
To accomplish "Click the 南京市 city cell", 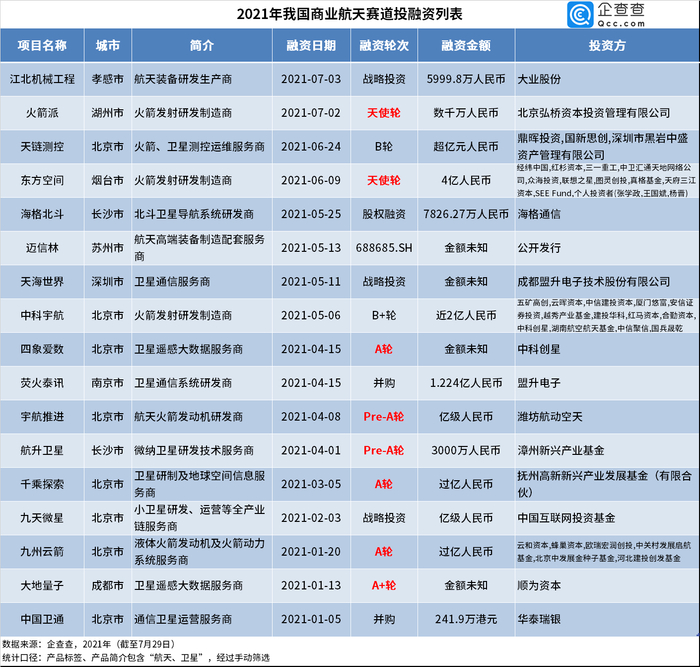I will [108, 383].
